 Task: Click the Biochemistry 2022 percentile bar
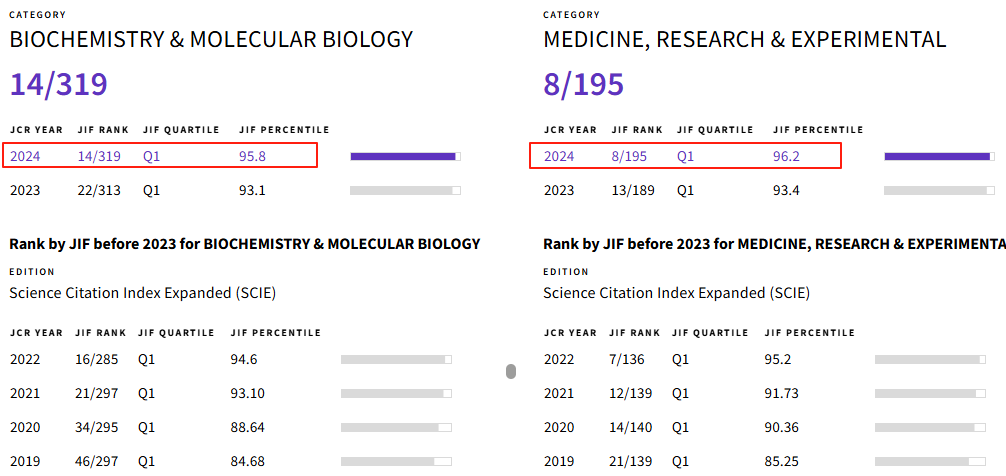396,359
